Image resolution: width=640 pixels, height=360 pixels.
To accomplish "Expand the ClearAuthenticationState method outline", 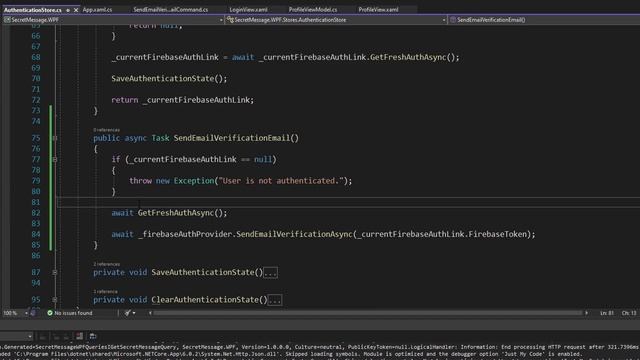I will (x=55, y=300).
